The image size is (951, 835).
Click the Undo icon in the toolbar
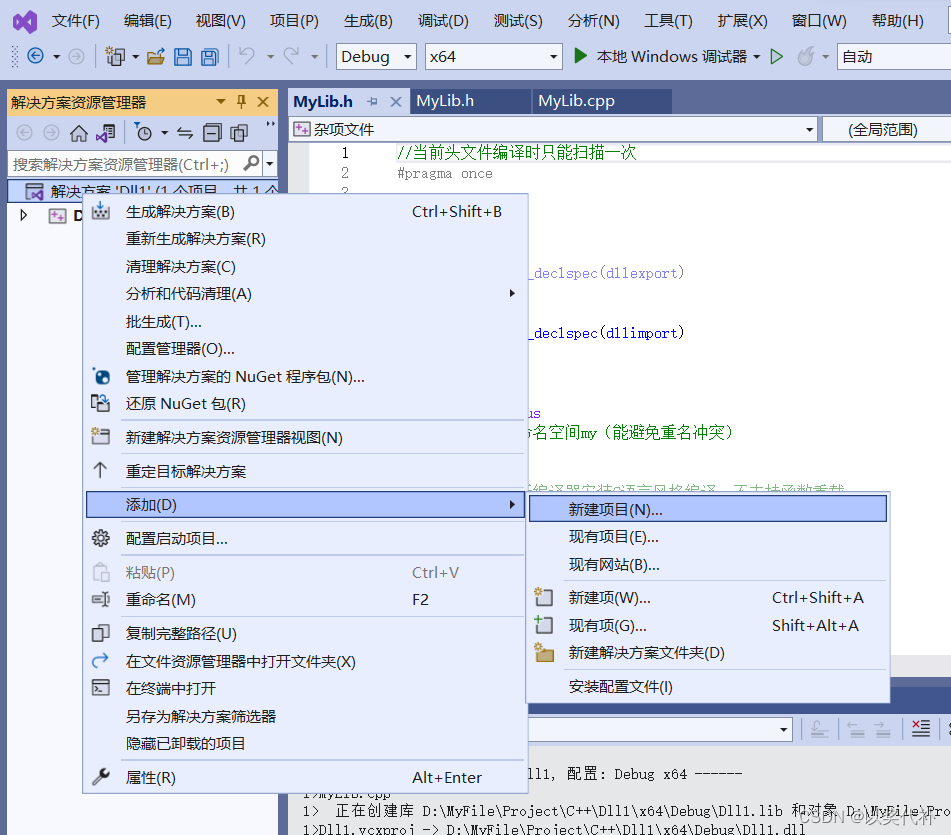coord(246,57)
